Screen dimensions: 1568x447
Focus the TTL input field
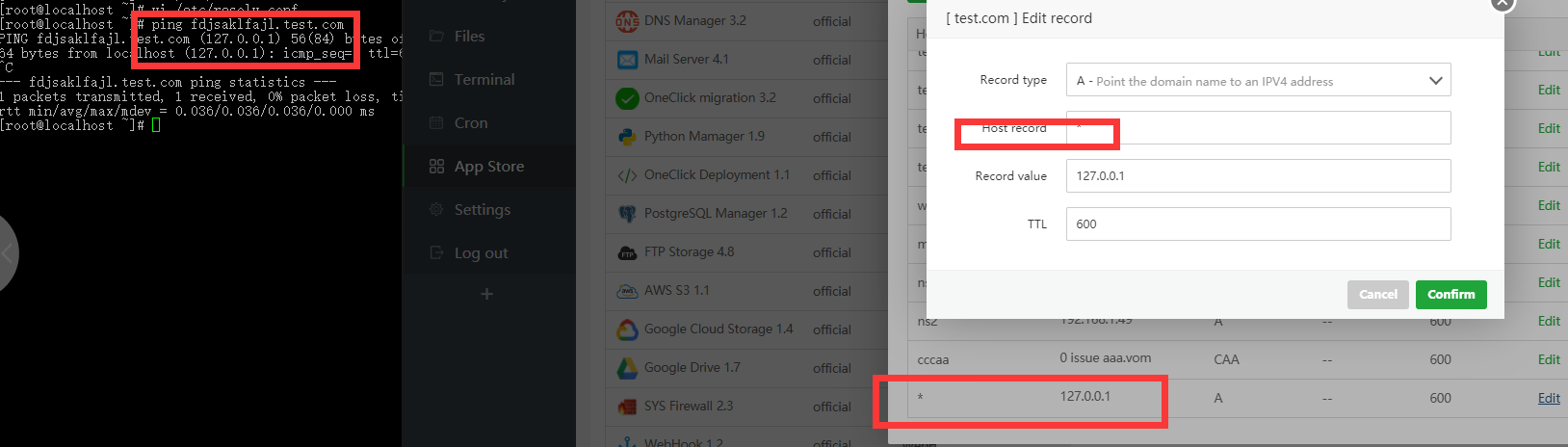pyautogui.click(x=1258, y=224)
